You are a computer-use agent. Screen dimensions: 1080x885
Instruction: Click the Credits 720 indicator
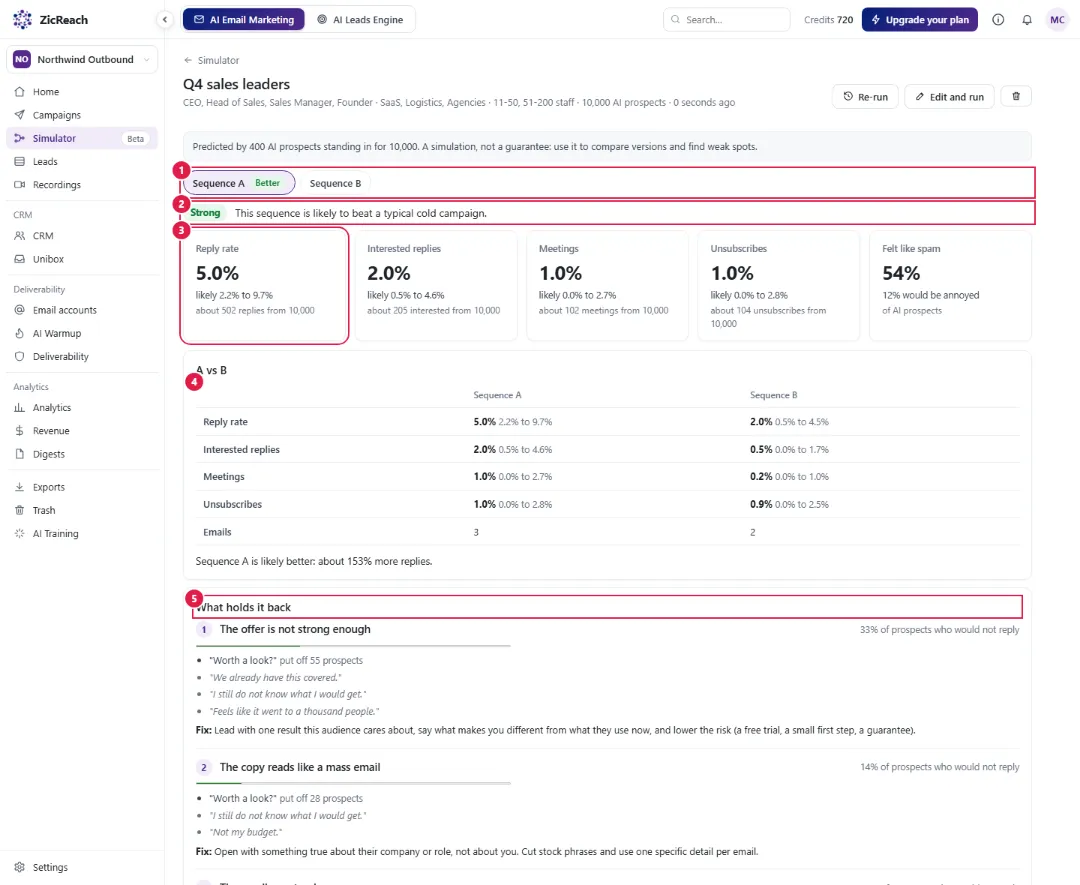tap(829, 19)
